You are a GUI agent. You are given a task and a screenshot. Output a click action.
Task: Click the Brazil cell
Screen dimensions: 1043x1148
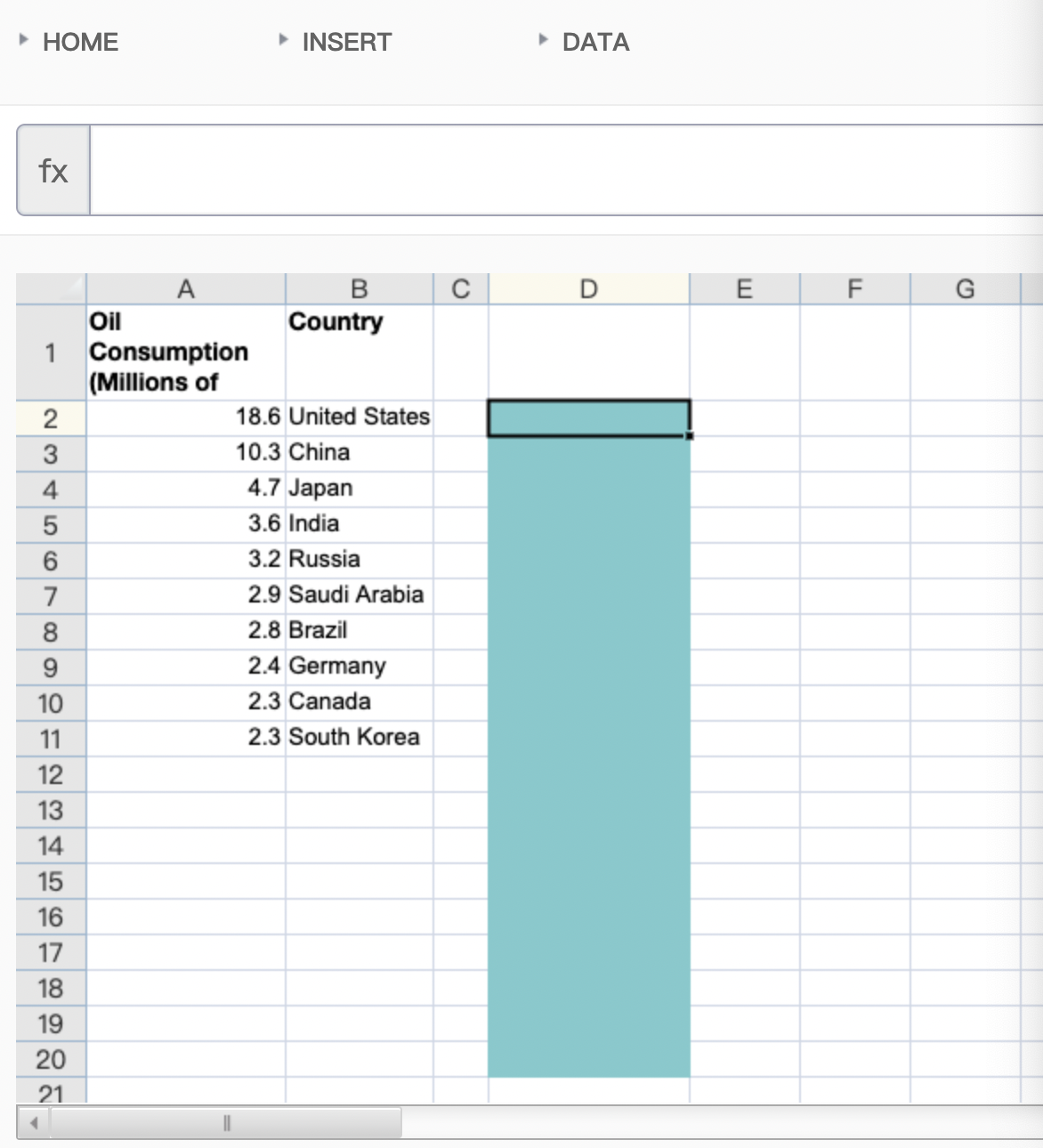coord(360,632)
